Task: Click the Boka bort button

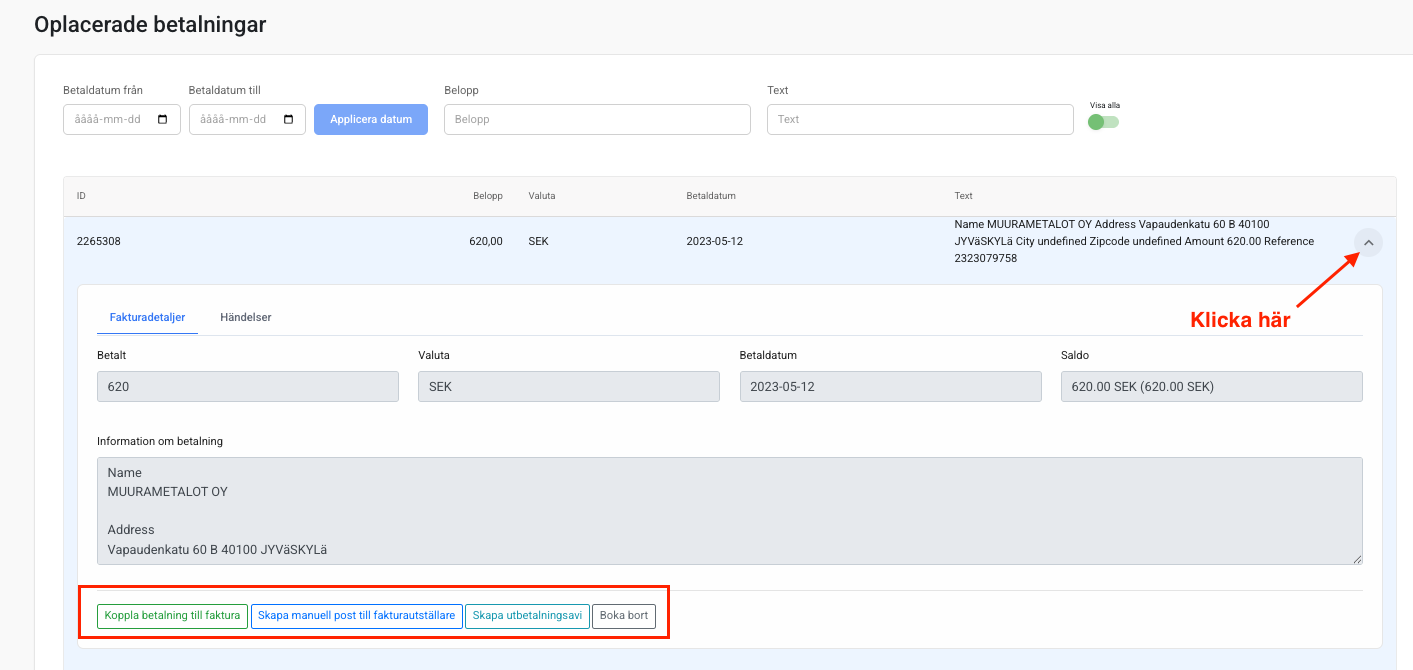Action: [x=624, y=616]
